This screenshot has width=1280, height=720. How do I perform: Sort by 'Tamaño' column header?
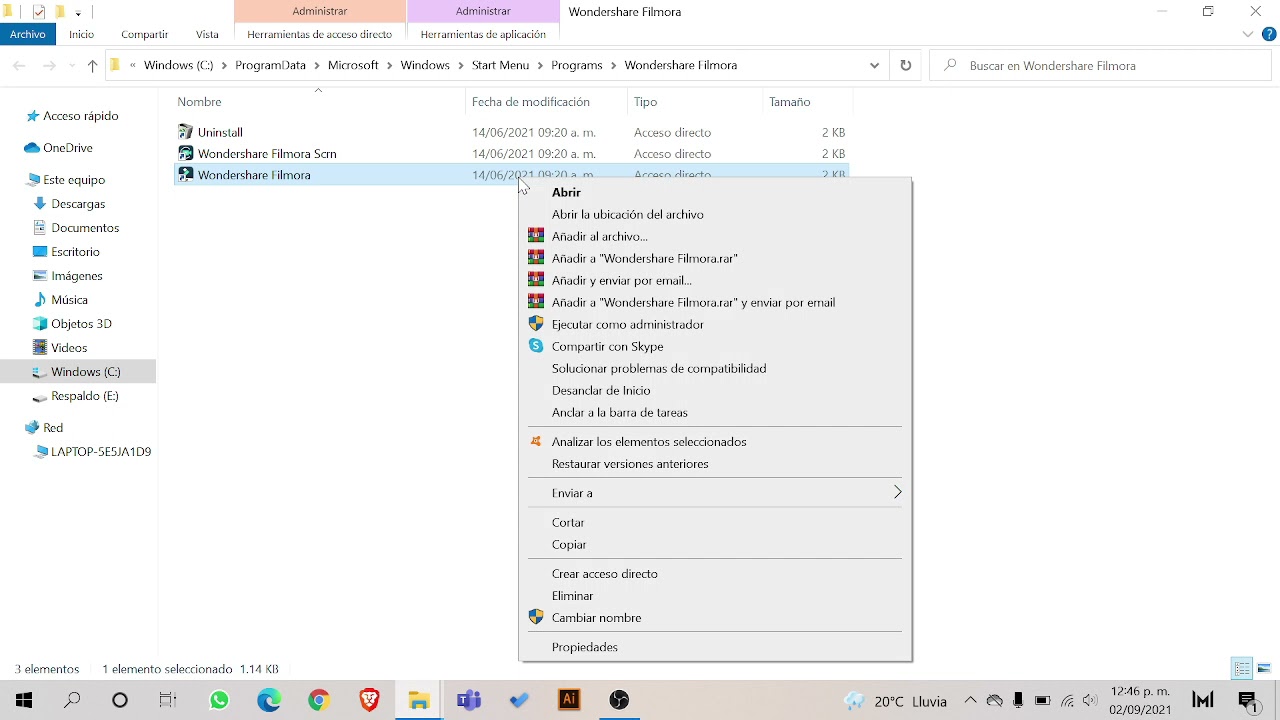coord(807,102)
